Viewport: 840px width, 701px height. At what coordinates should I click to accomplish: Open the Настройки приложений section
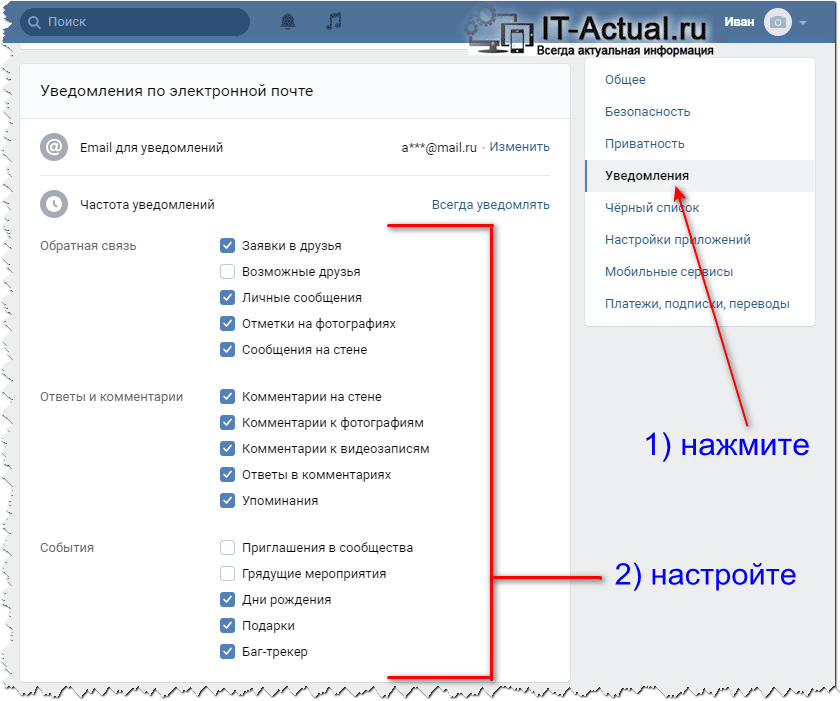coord(678,240)
